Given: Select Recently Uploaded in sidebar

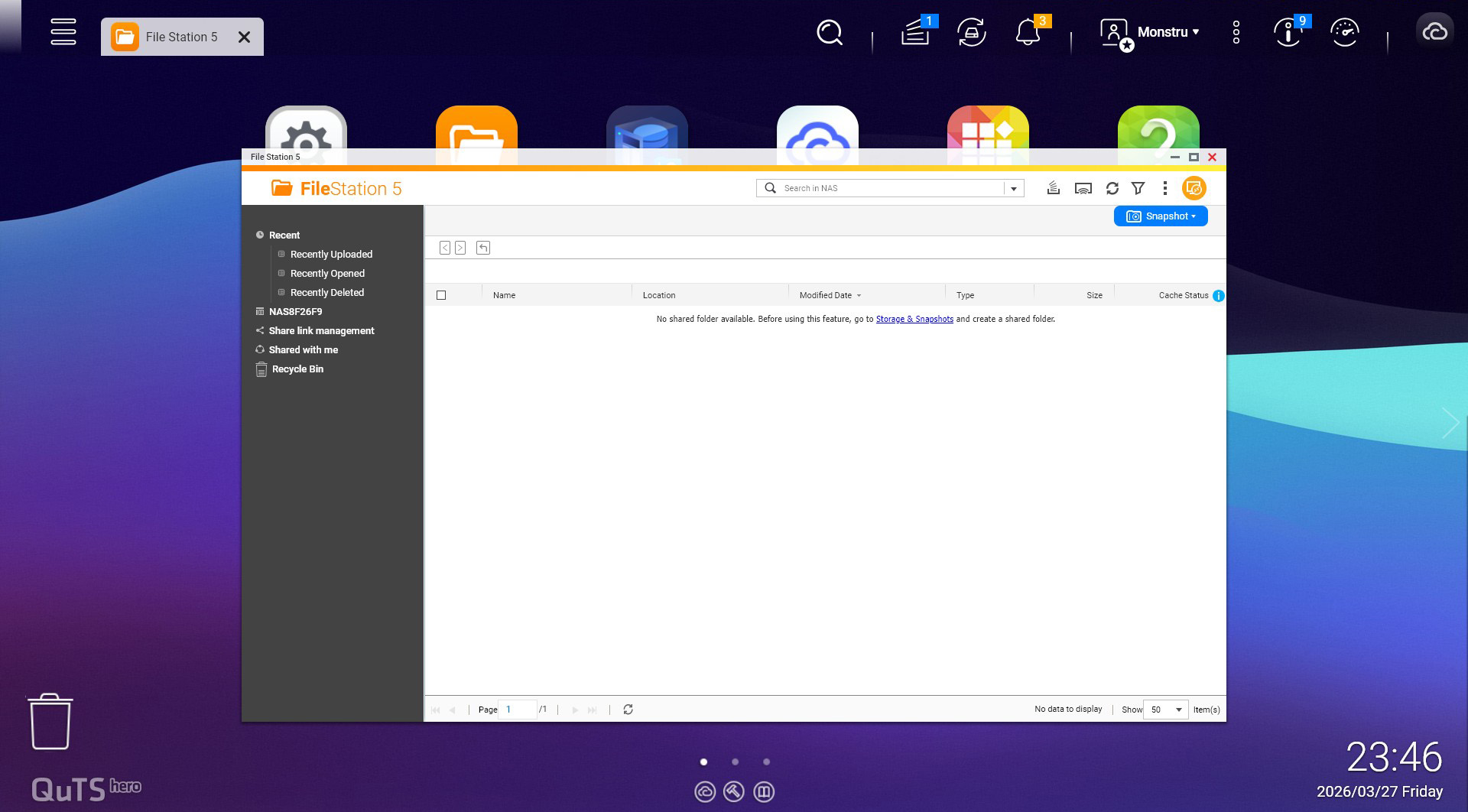Looking at the screenshot, I should pyautogui.click(x=331, y=255).
